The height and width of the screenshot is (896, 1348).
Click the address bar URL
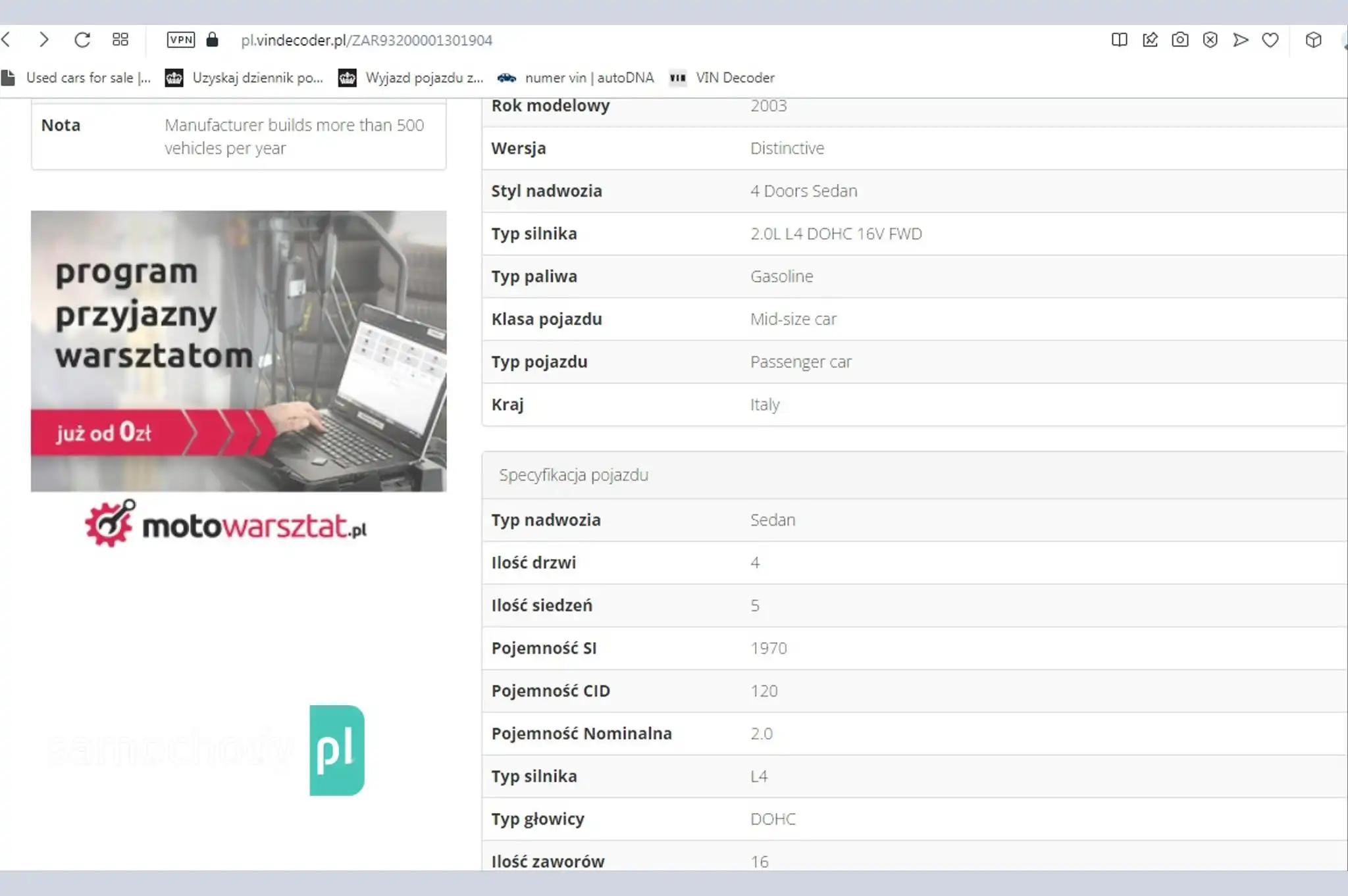367,41
